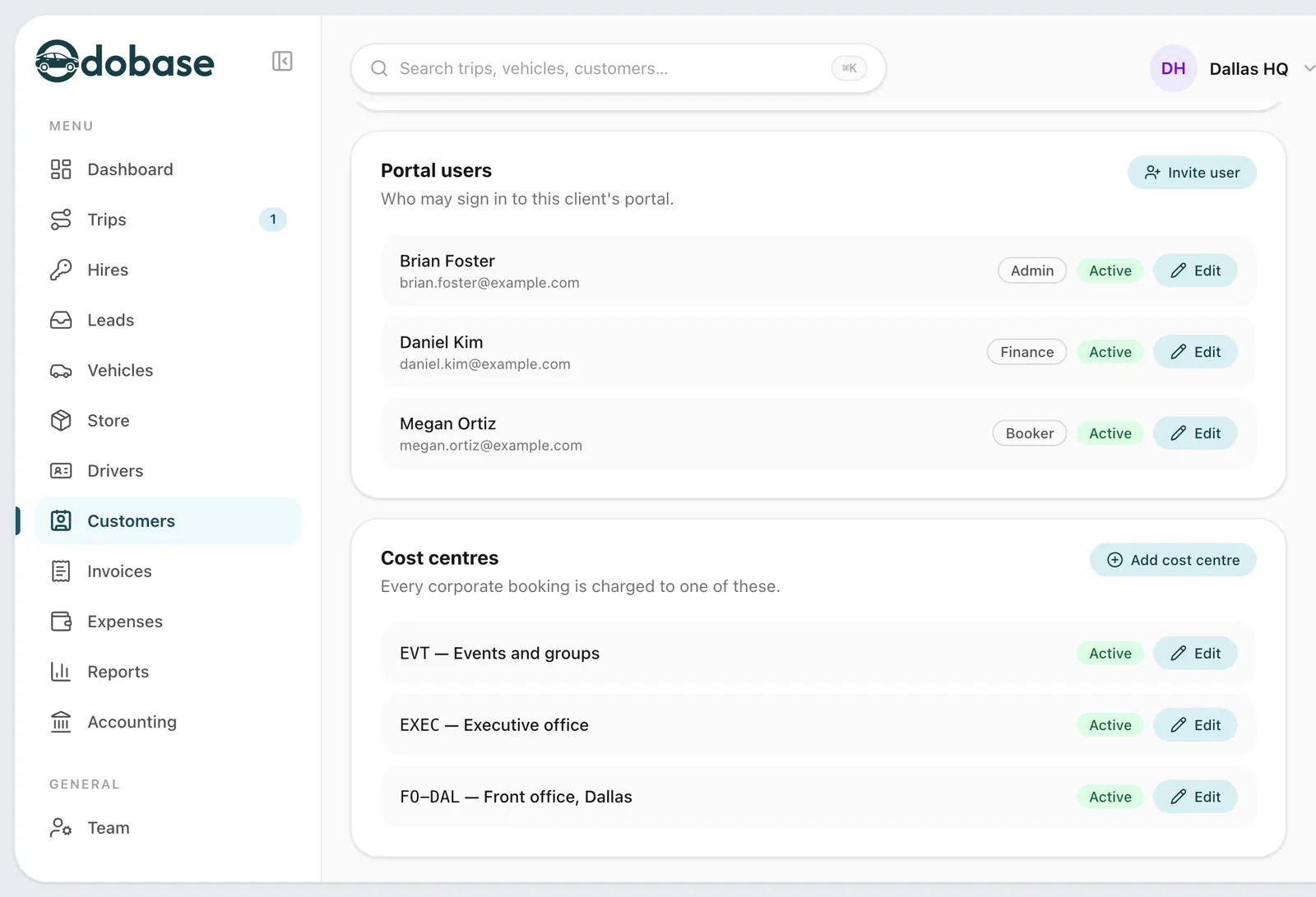Click brian.foster@example.com email

[x=489, y=283]
